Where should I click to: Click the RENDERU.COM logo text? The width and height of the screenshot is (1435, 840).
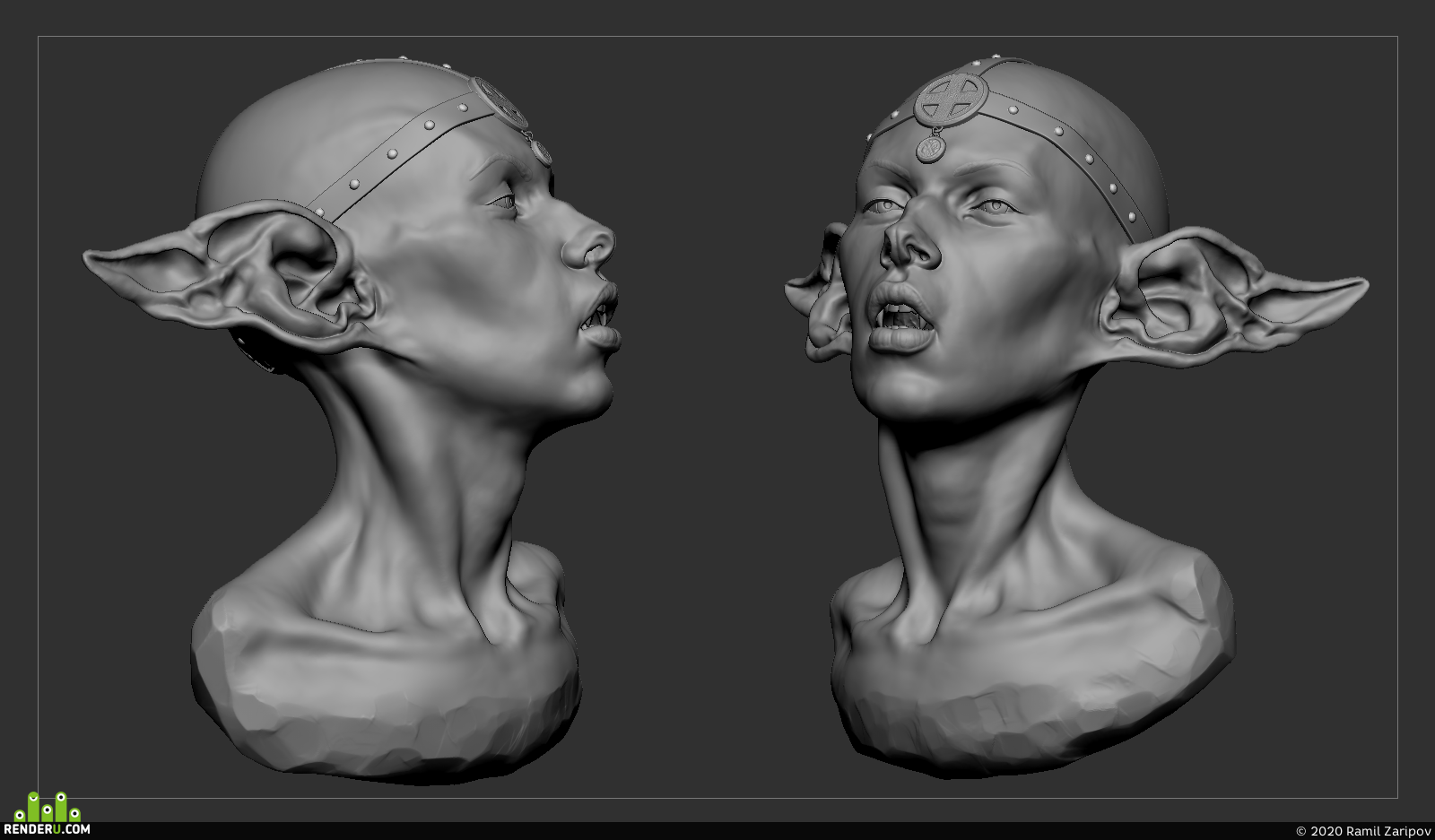click(47, 829)
